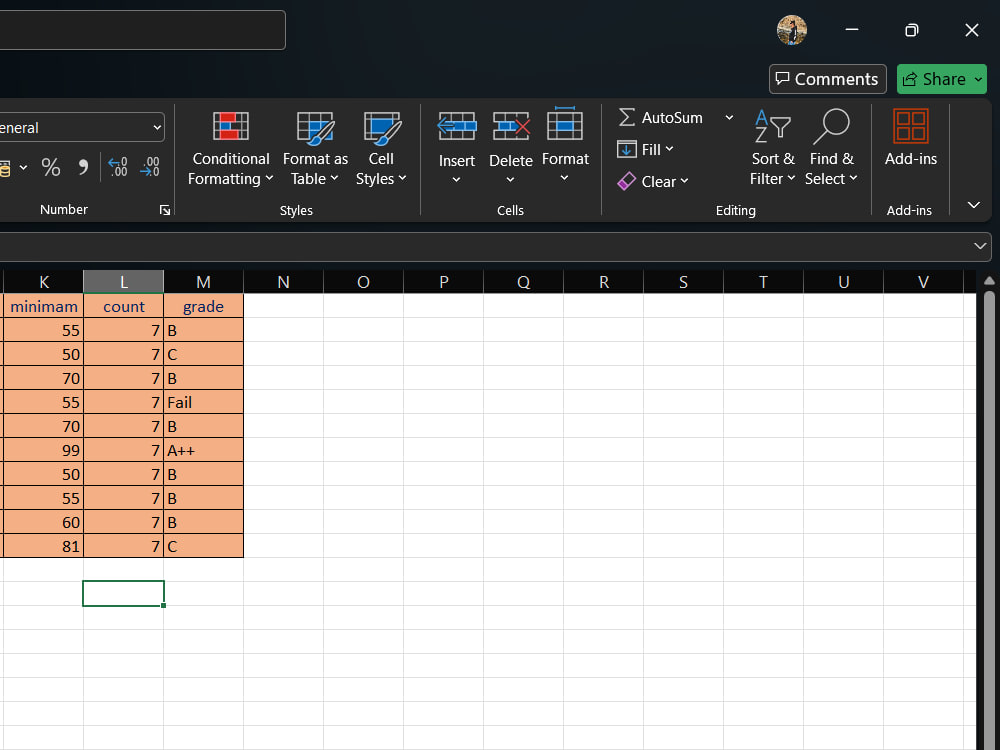Click the title bar search box
The width and height of the screenshot is (1000, 750).
[x=142, y=30]
